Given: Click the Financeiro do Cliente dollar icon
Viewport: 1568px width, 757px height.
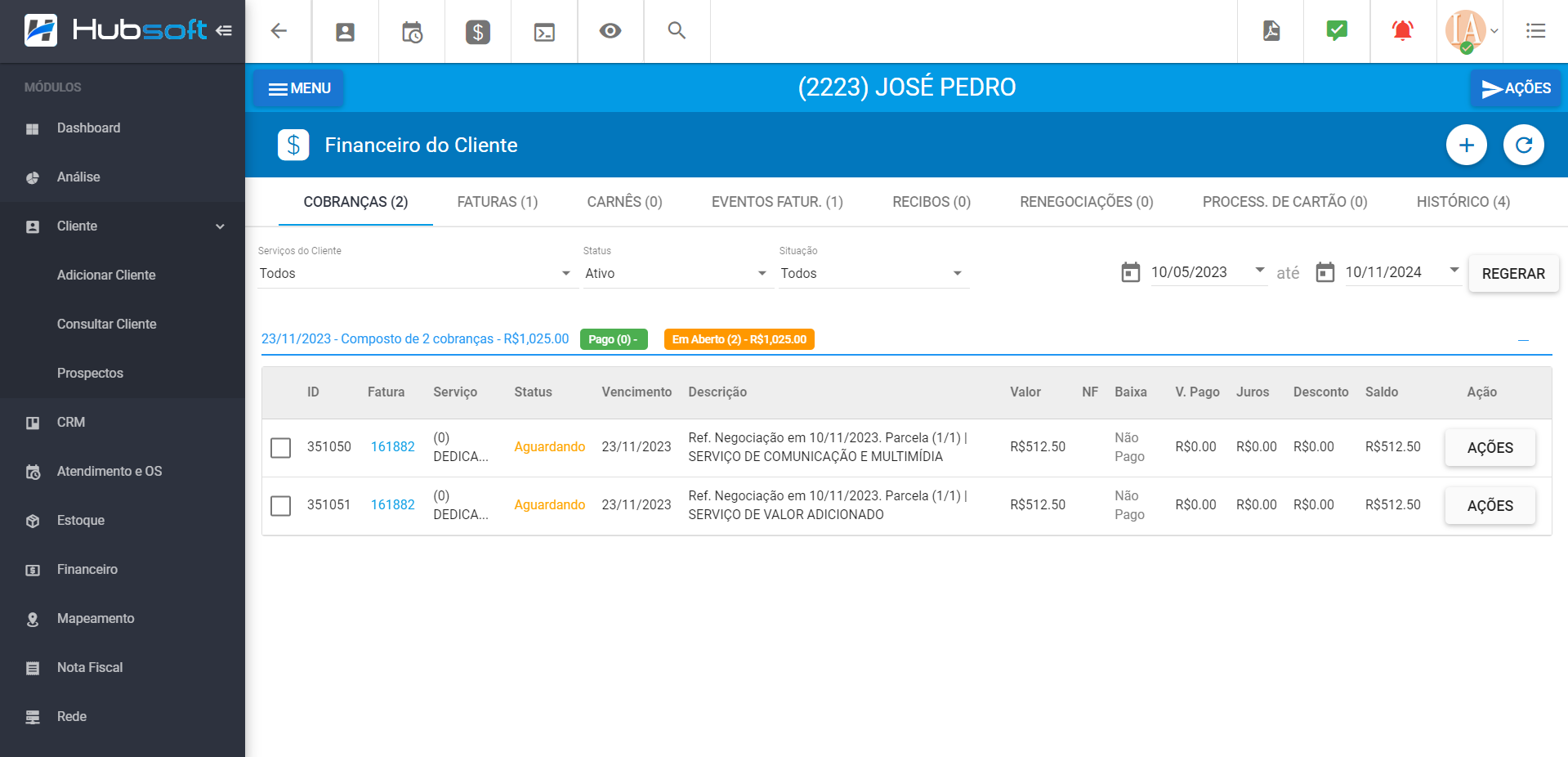Looking at the screenshot, I should [x=293, y=145].
